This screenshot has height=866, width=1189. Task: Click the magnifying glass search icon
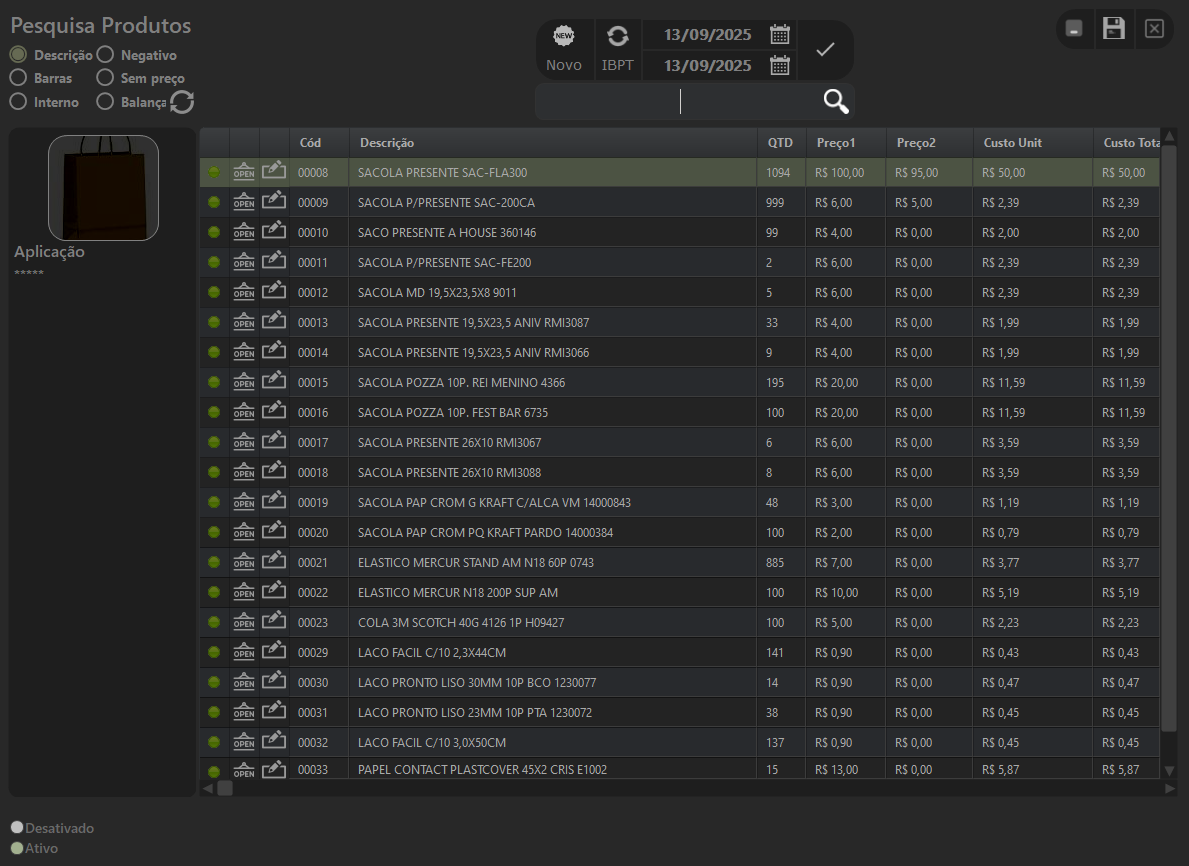836,101
